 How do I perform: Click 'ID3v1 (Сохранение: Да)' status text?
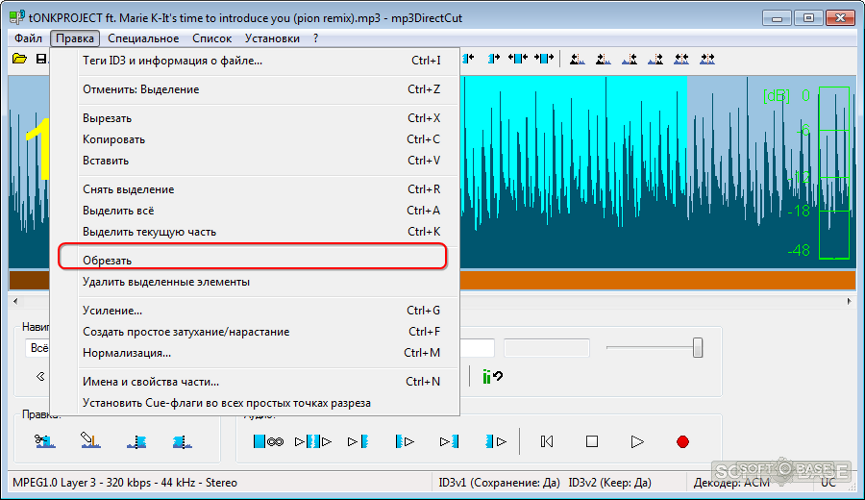499,483
